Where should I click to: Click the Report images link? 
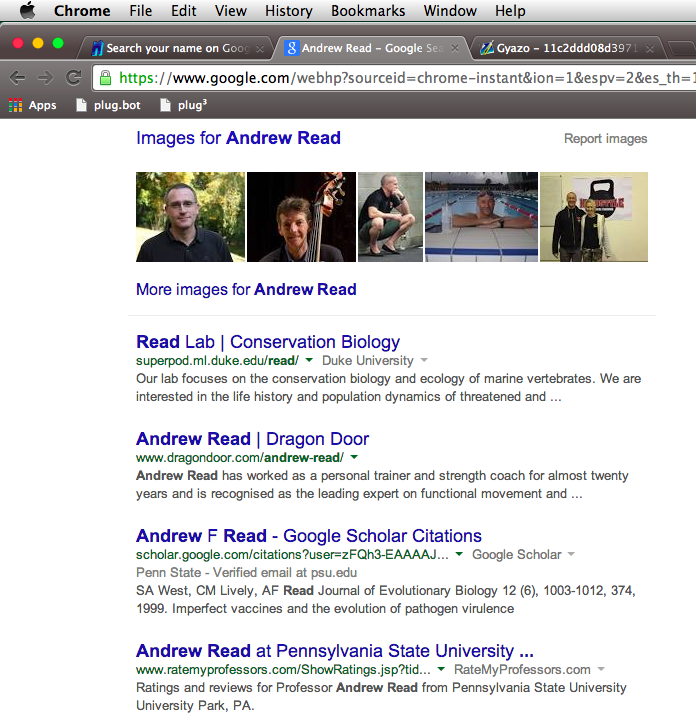pyautogui.click(x=605, y=139)
